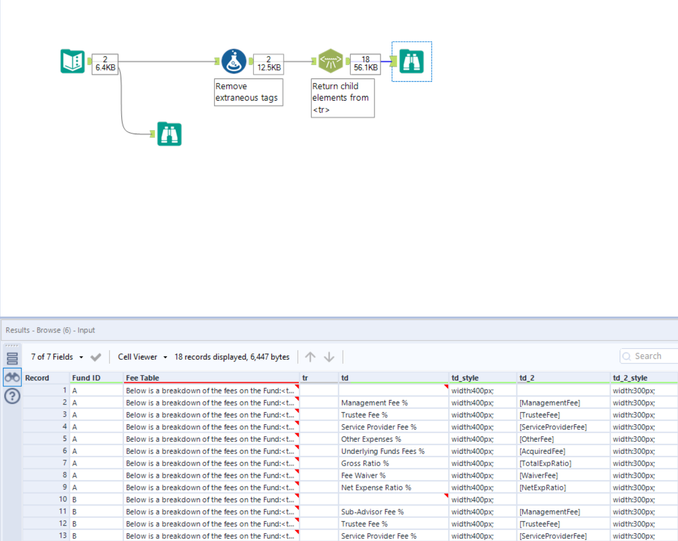This screenshot has height=541, width=678.
Task: Open the Return child elements annotation
Action: 342,98
